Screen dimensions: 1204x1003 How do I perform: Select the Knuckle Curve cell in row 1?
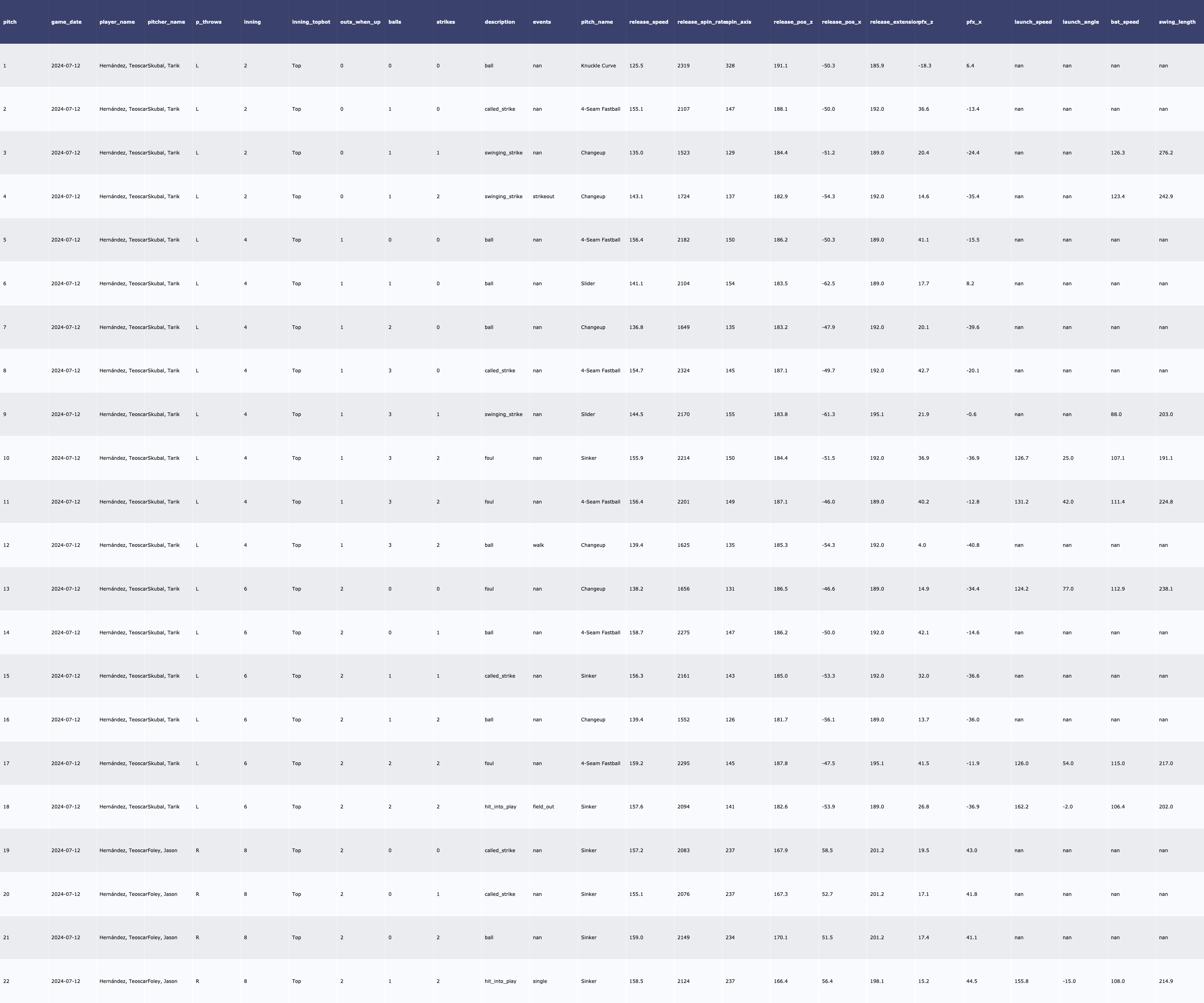point(598,65)
